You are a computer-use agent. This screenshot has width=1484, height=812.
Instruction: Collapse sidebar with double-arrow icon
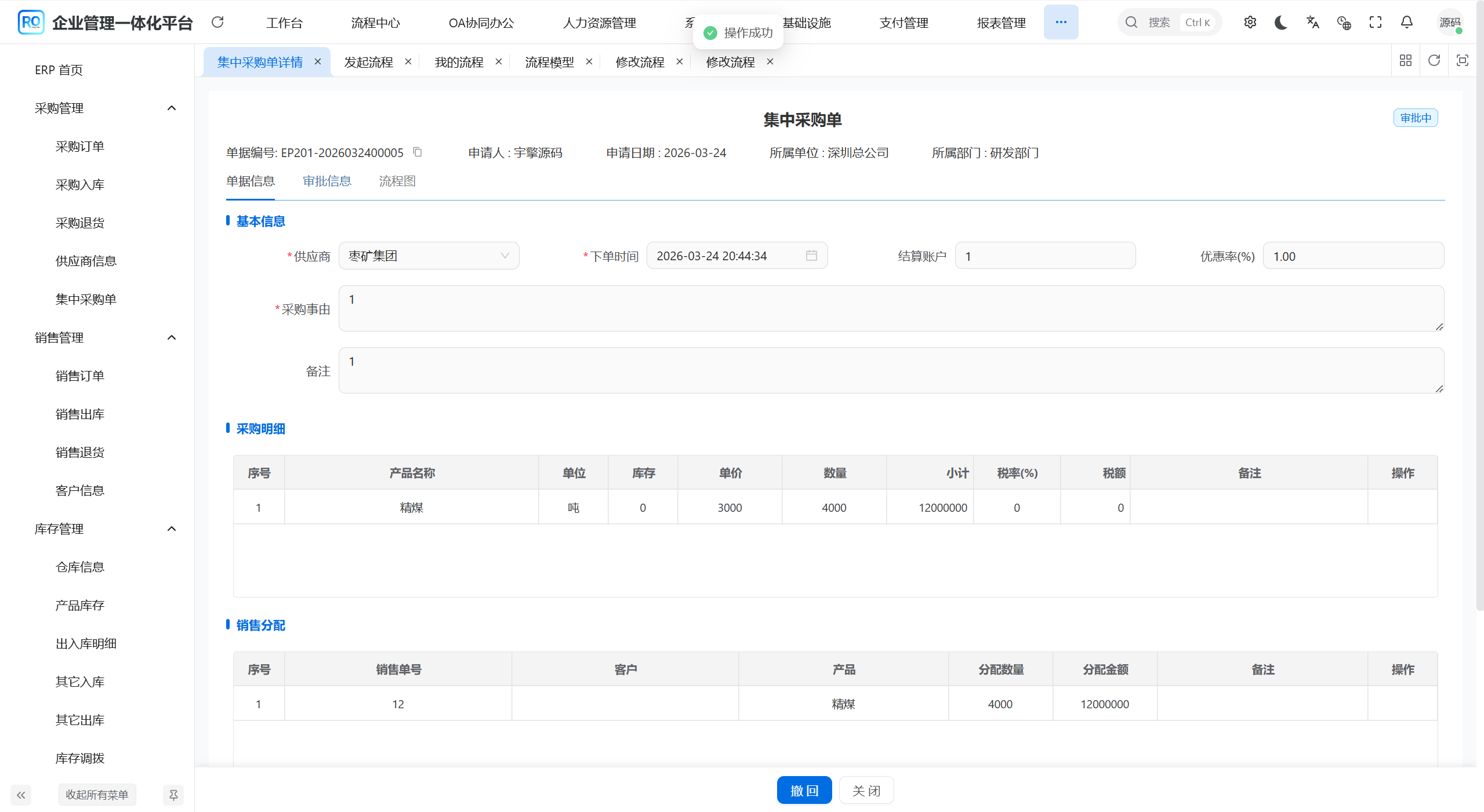coord(21,795)
